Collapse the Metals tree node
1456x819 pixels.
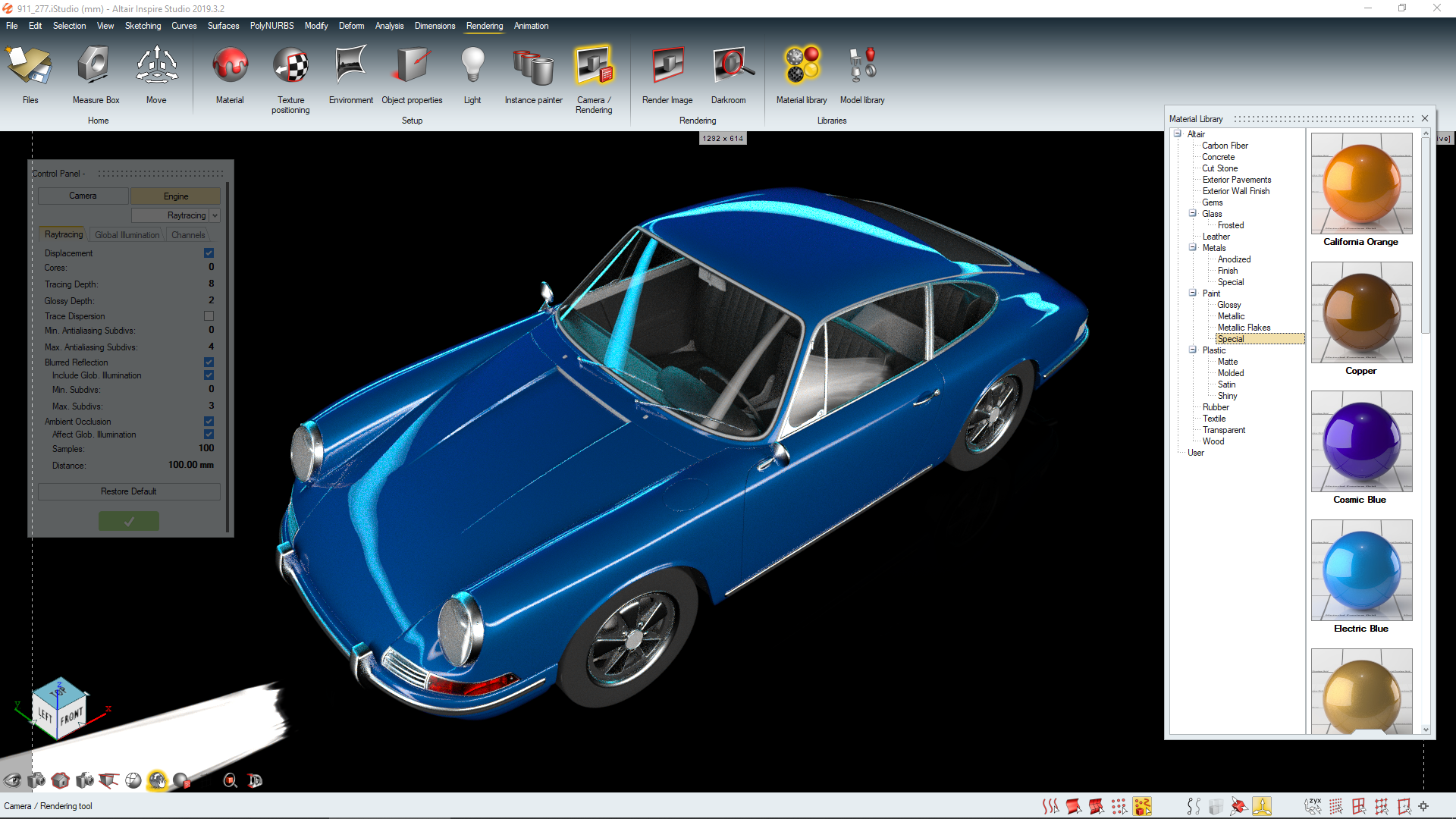pyautogui.click(x=1193, y=248)
